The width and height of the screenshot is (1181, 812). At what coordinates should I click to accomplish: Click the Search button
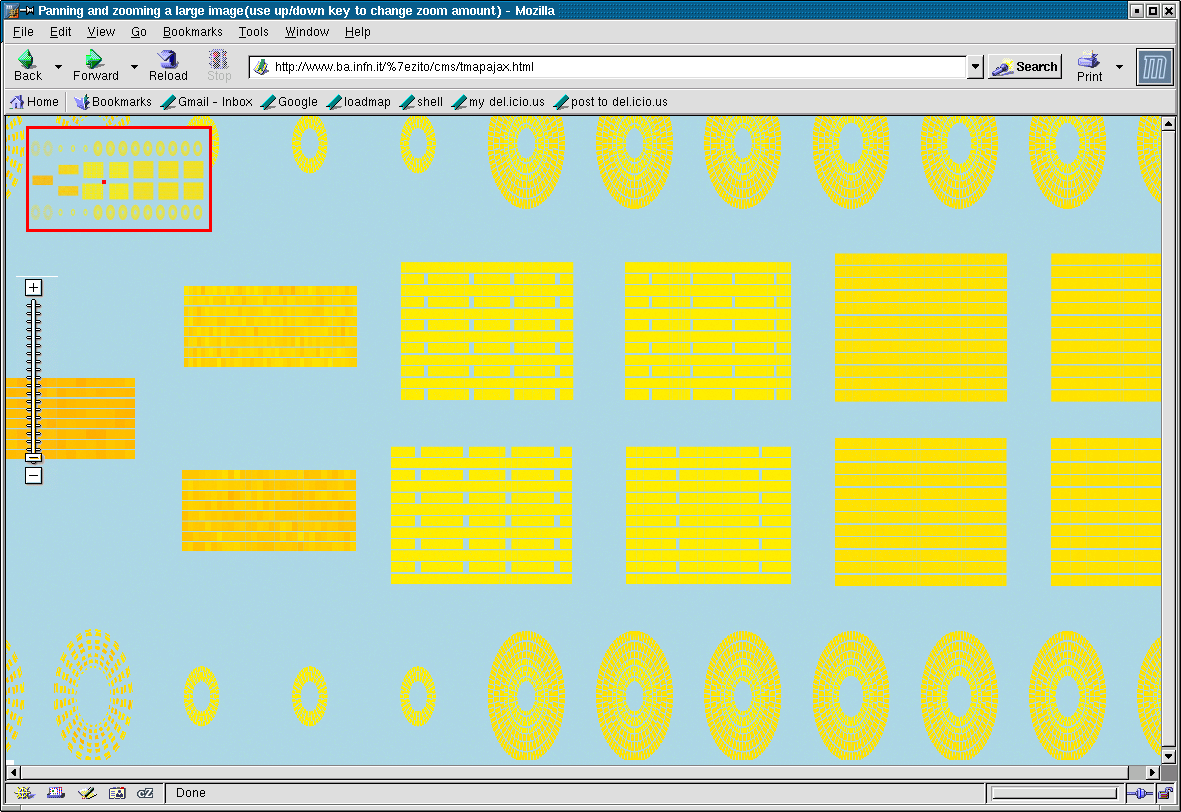pos(1025,67)
